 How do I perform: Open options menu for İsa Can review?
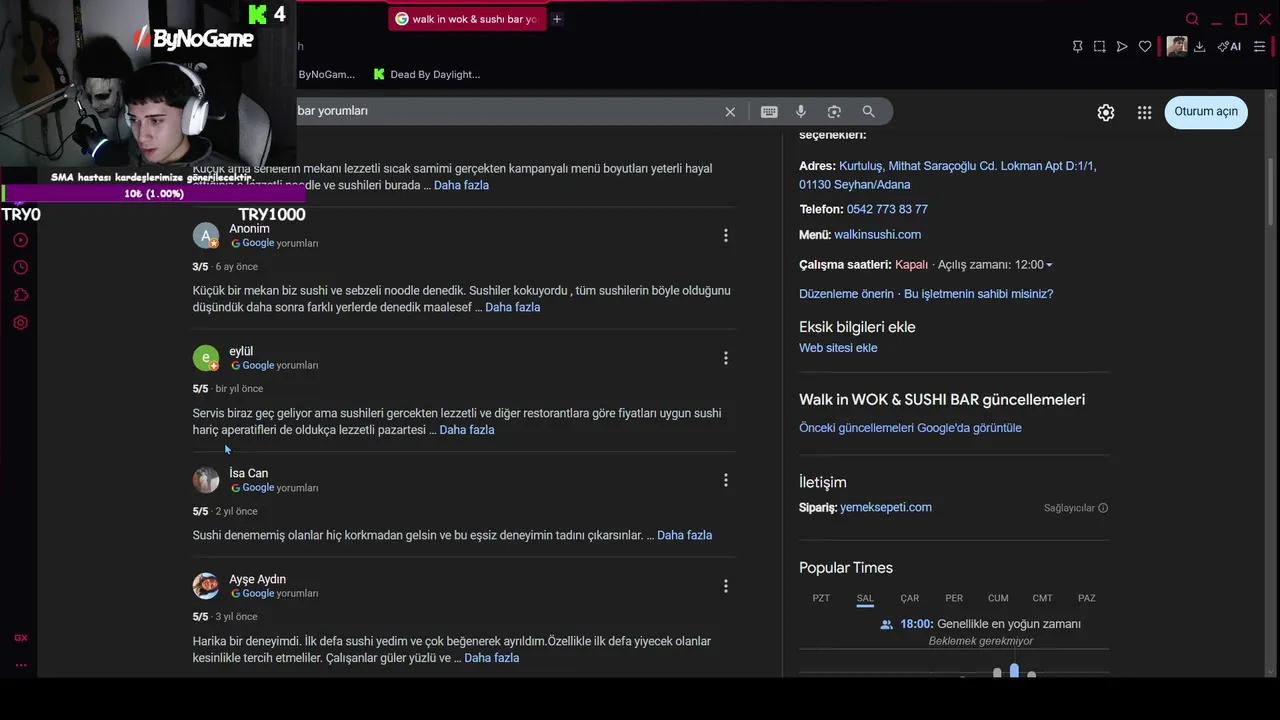[726, 480]
